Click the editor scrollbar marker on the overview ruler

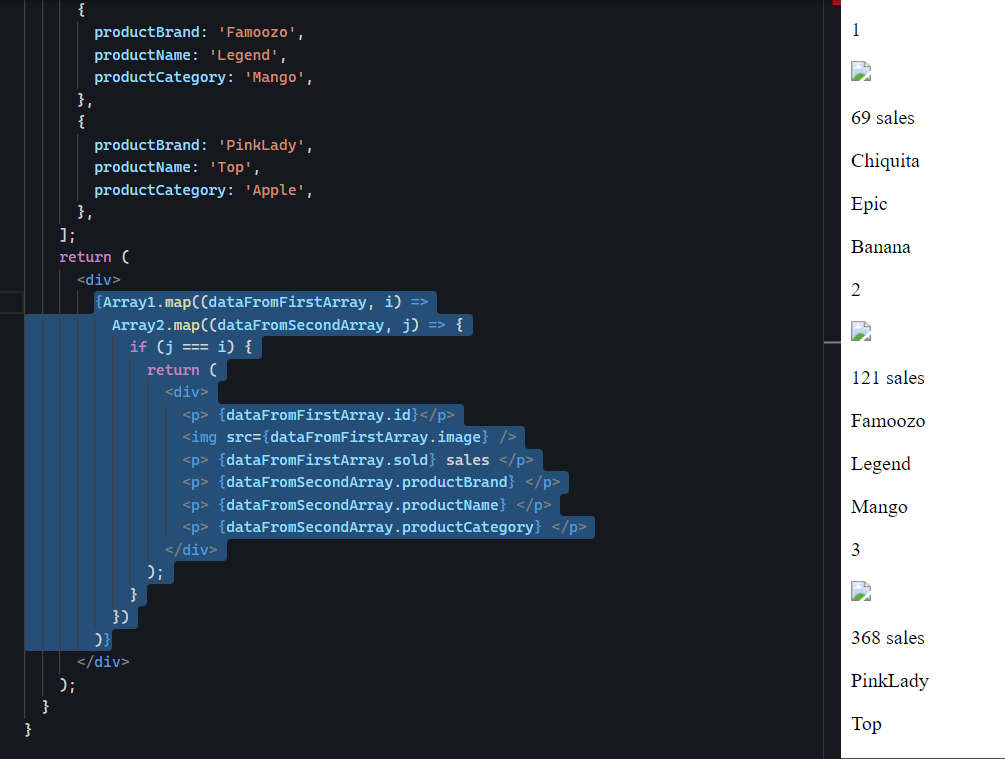[x=832, y=343]
